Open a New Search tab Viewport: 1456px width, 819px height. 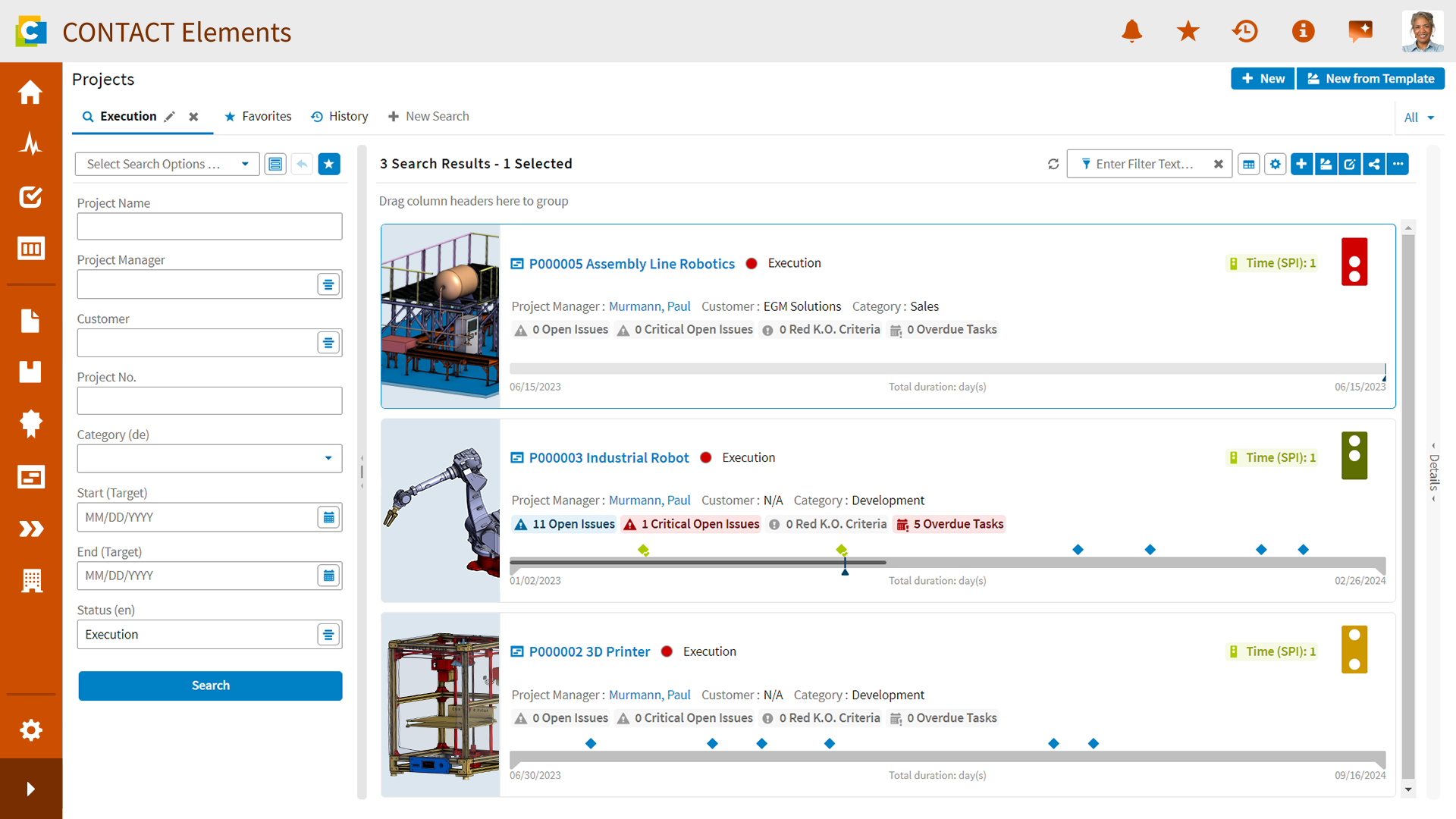point(428,116)
